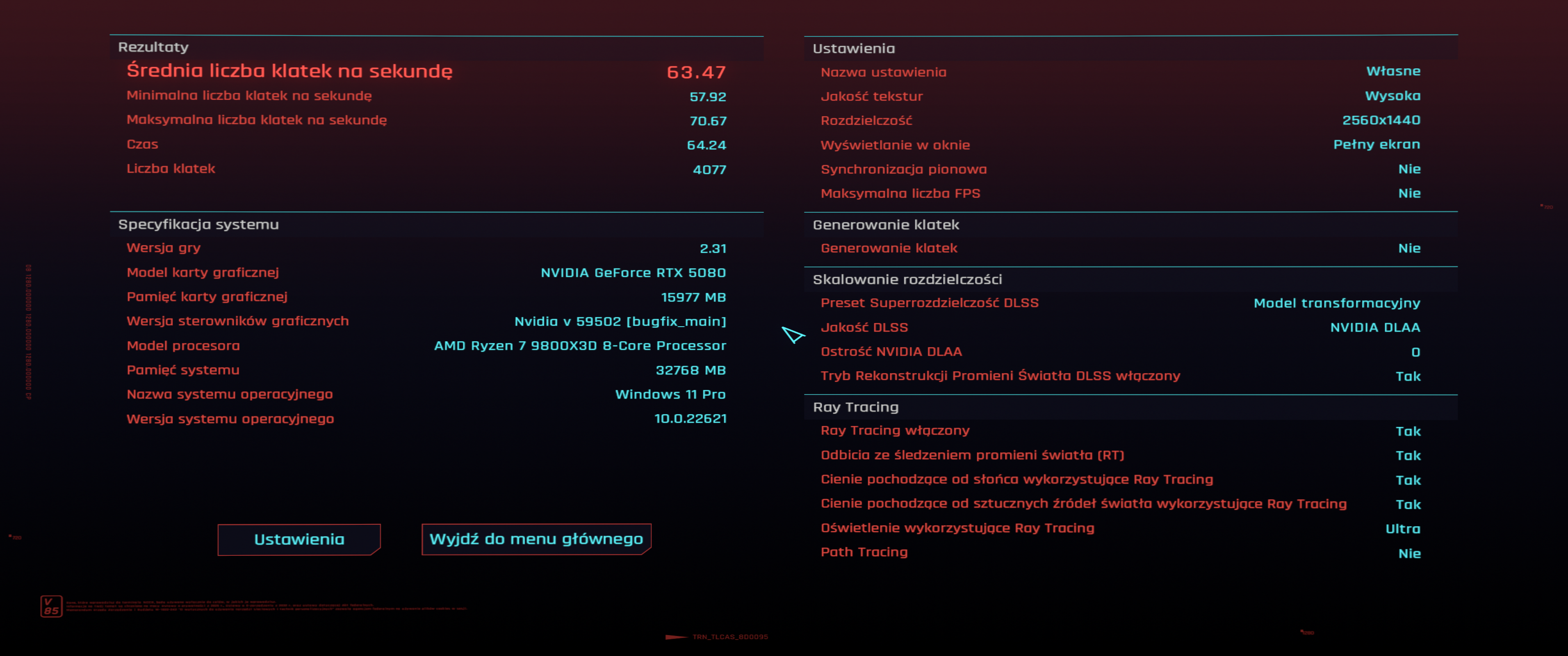Viewport: 1568px width, 656px height.
Task: Click Oświetlenie Ray Tracing Ultra value
Action: pos(1403,529)
